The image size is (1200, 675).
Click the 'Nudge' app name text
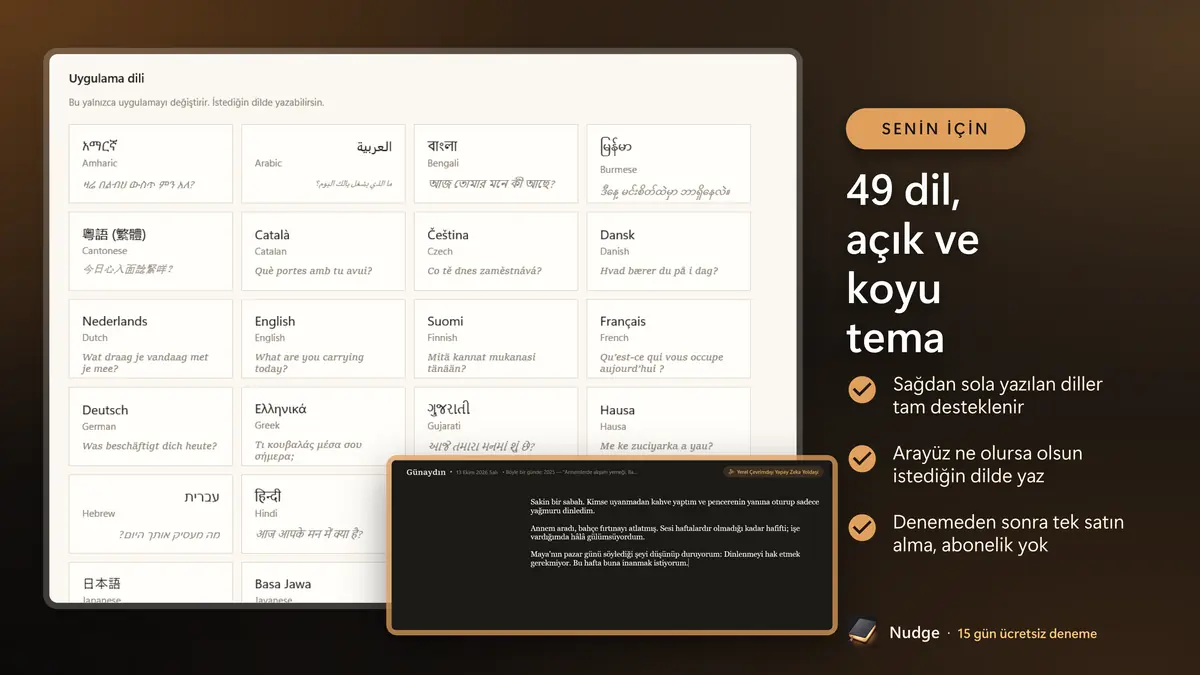click(914, 633)
